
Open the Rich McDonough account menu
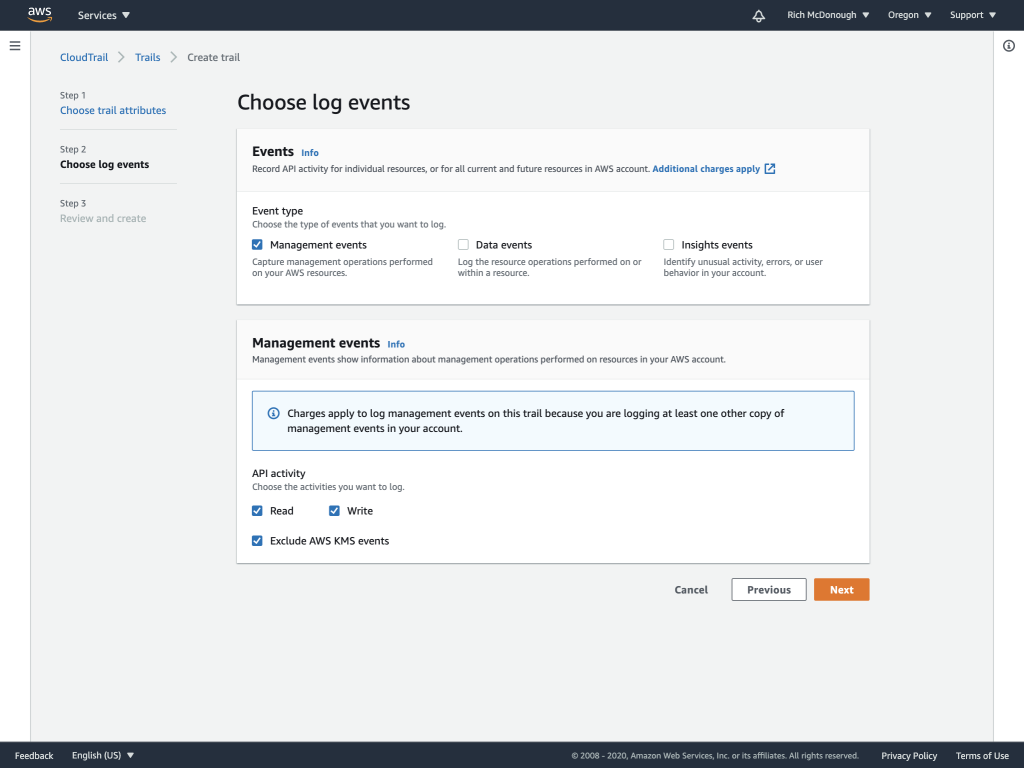point(827,15)
